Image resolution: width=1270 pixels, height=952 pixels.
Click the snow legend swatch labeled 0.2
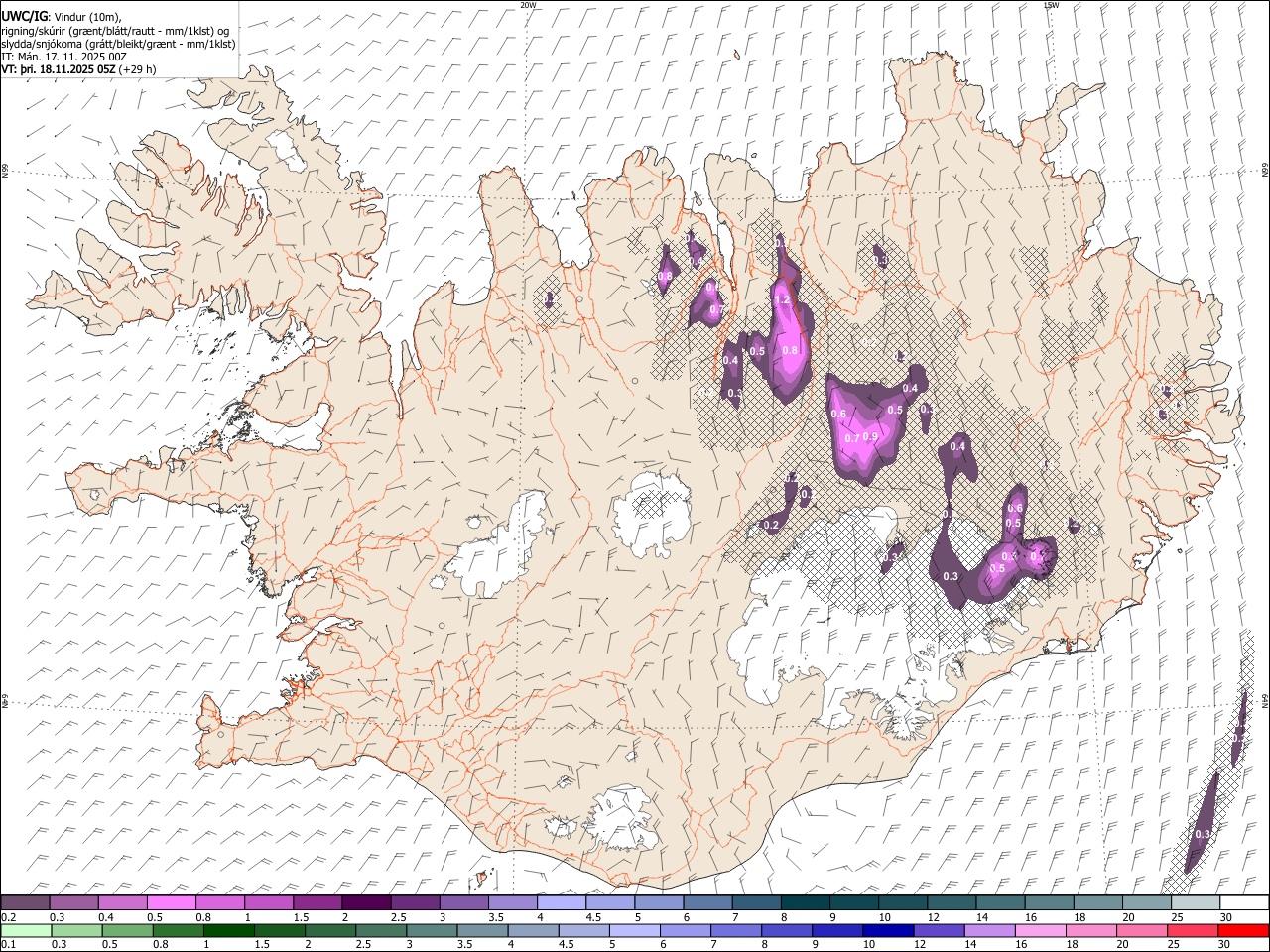click(26, 902)
